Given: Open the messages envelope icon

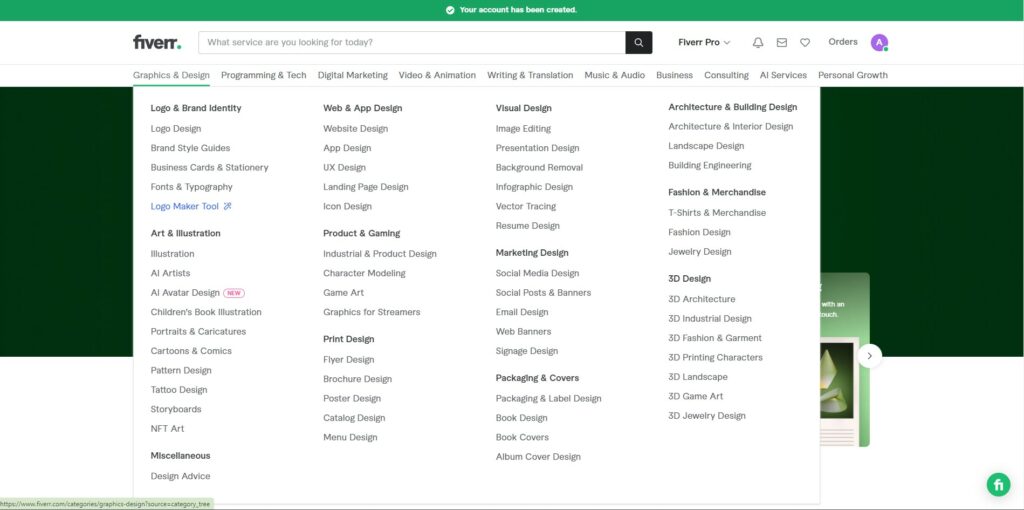Looking at the screenshot, I should point(782,42).
